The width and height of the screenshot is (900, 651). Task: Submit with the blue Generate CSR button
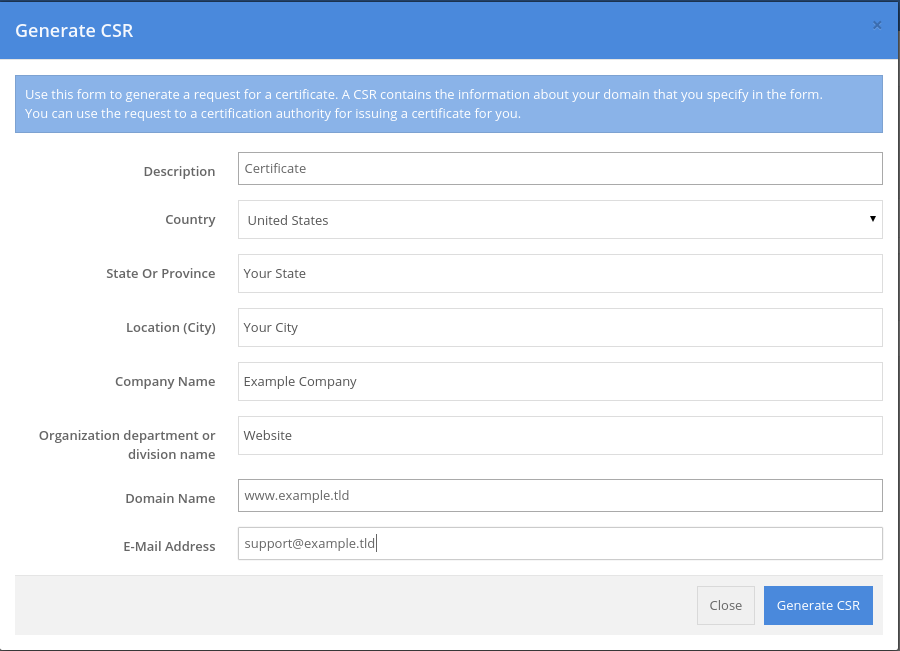click(x=818, y=605)
